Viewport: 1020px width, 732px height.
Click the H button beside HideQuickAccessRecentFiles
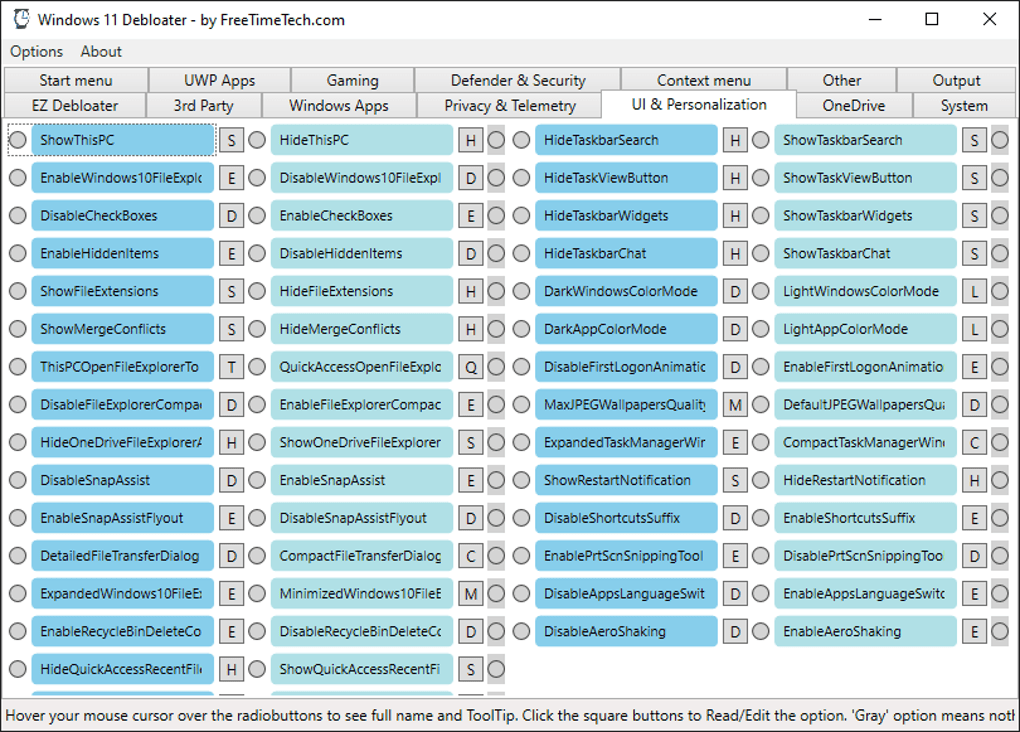[x=232, y=669]
